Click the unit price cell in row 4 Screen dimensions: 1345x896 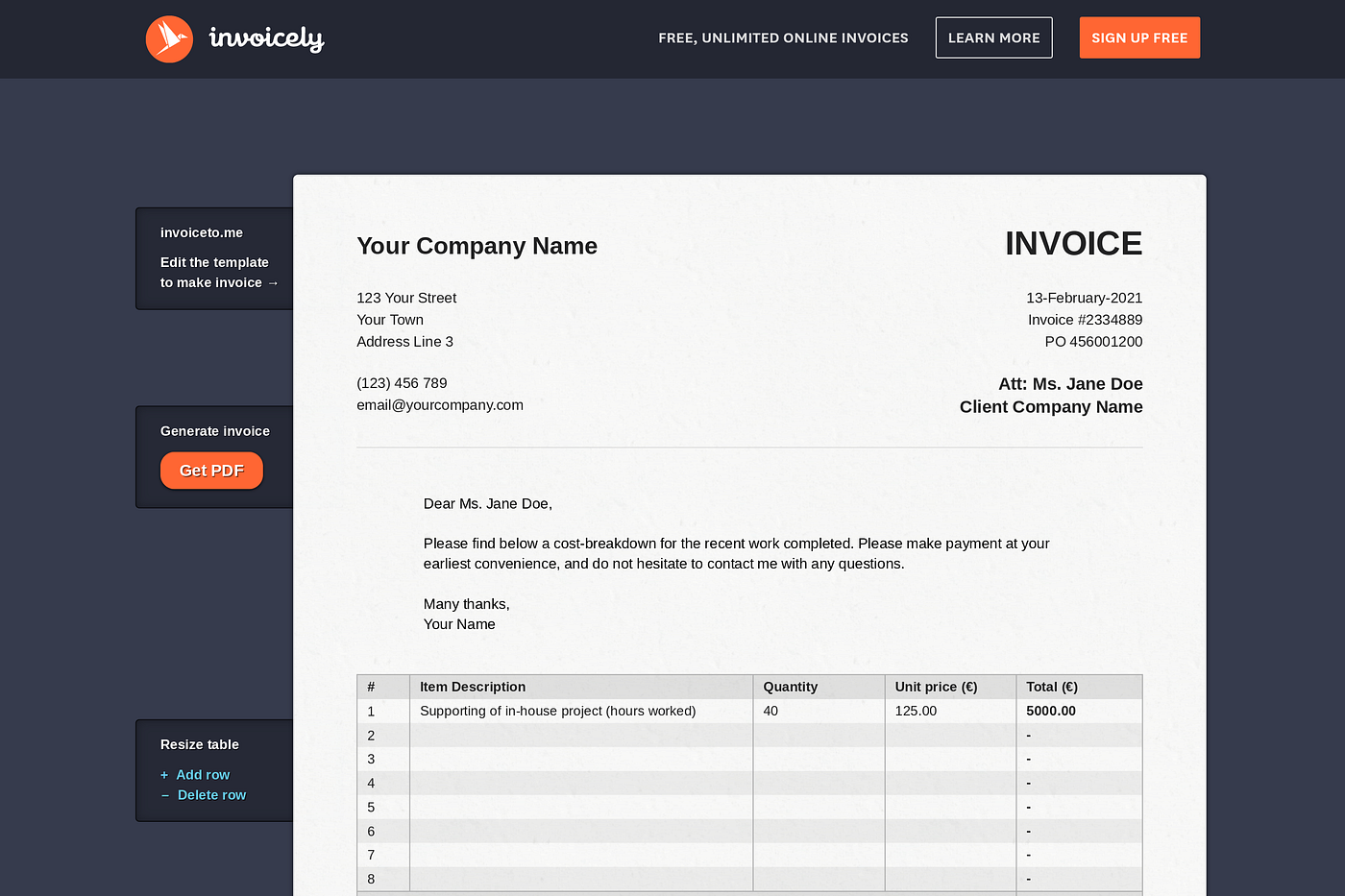[x=950, y=784]
